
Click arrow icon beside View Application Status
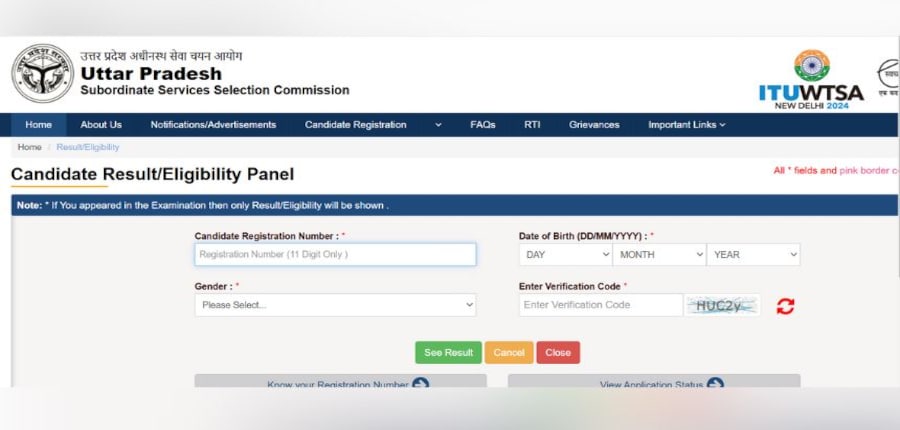point(715,384)
